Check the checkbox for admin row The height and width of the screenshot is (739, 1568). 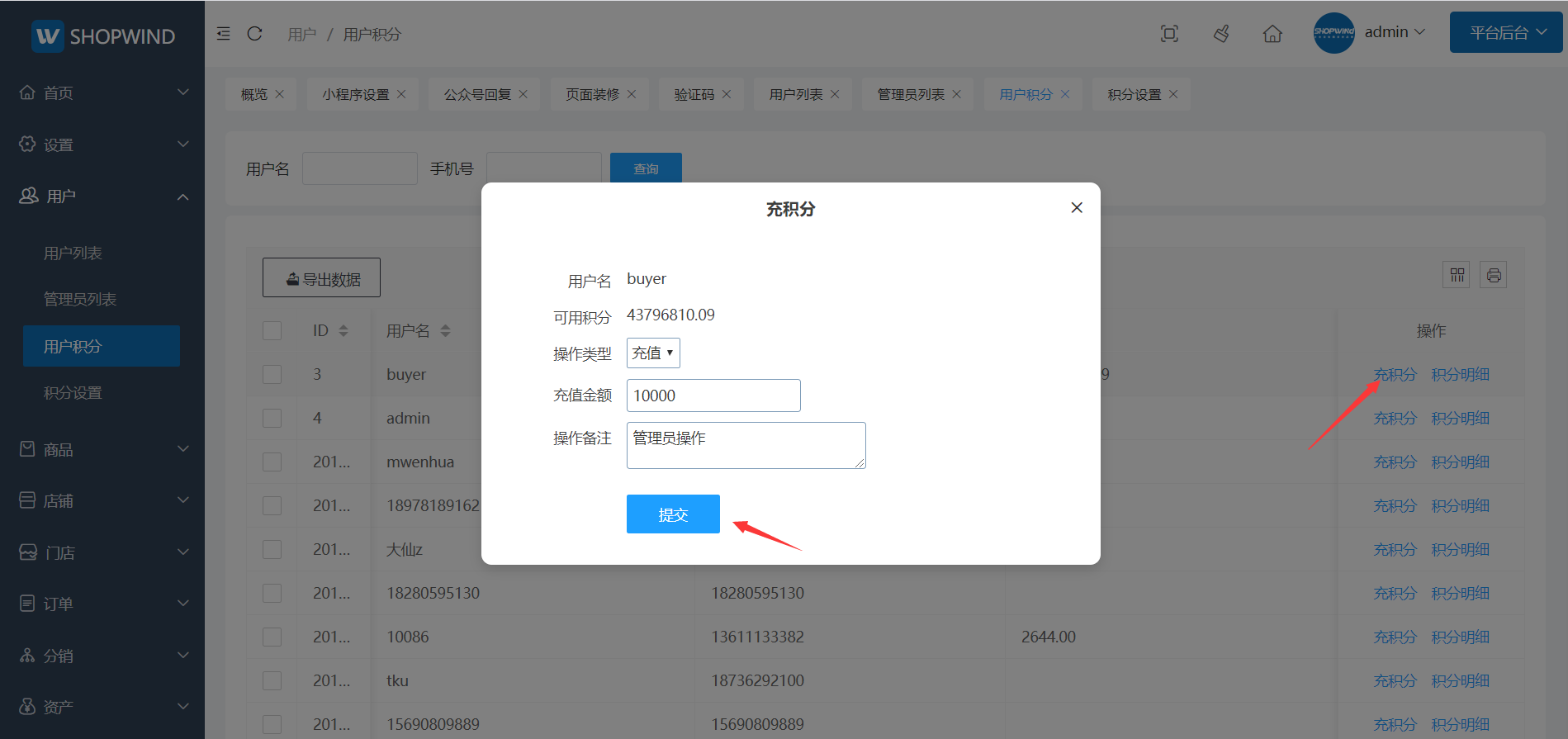click(x=272, y=418)
